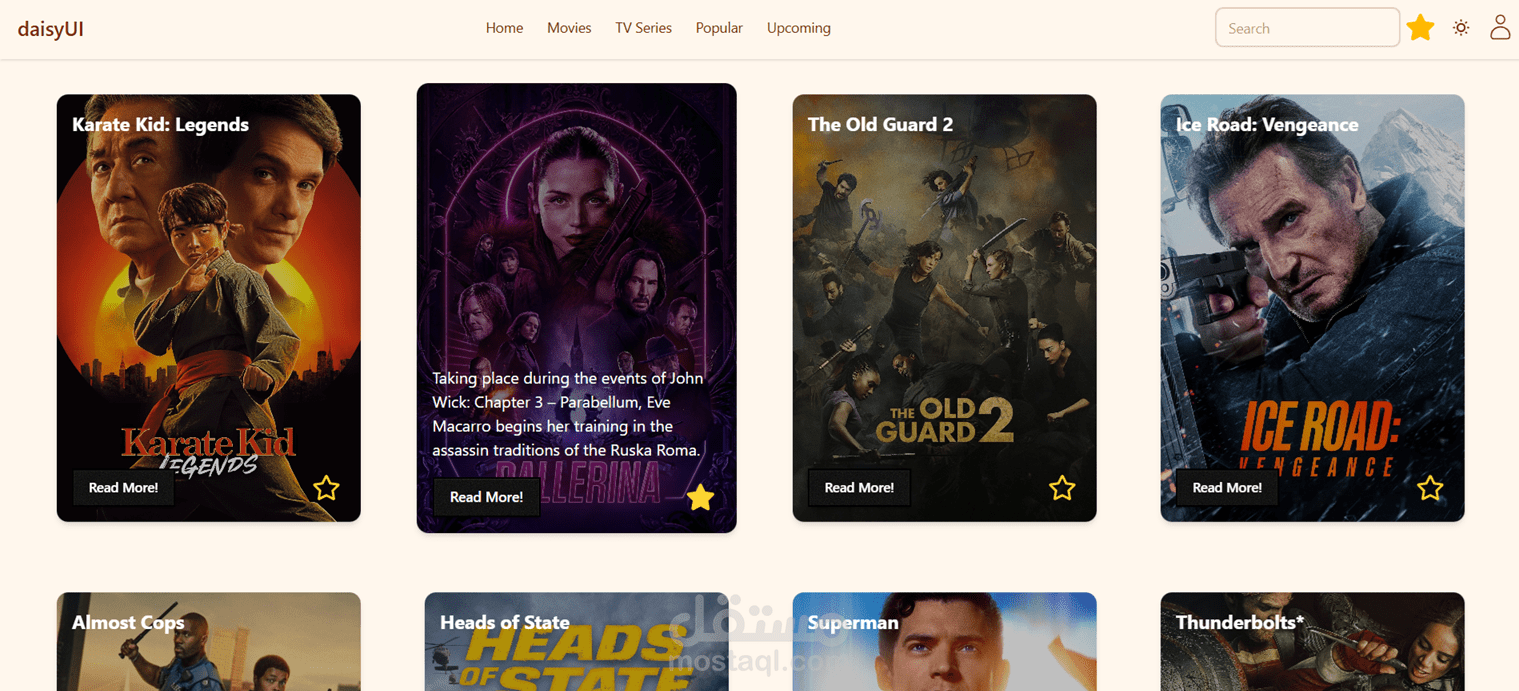Select the Thunderbolts* poster card
Image resolution: width=1519 pixels, height=691 pixels.
[1312, 642]
